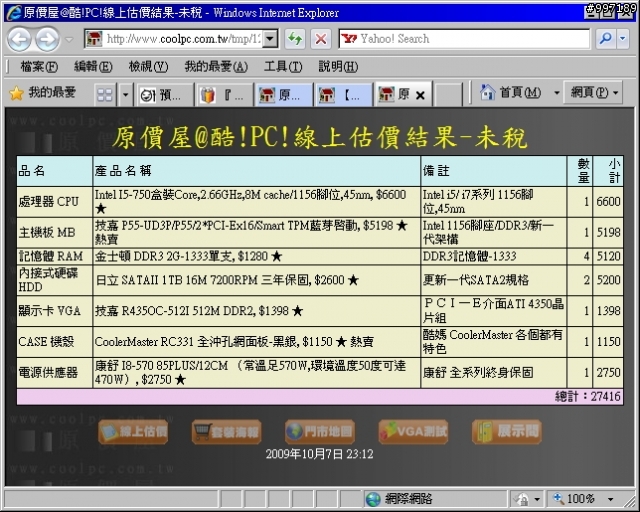Open the search provider options dropdown
The image size is (640, 512).
[622, 39]
